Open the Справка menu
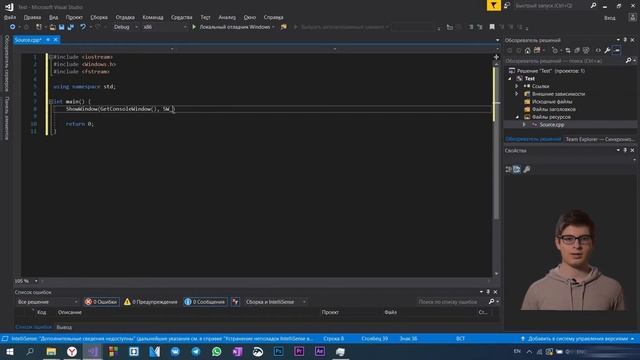 tap(273, 17)
